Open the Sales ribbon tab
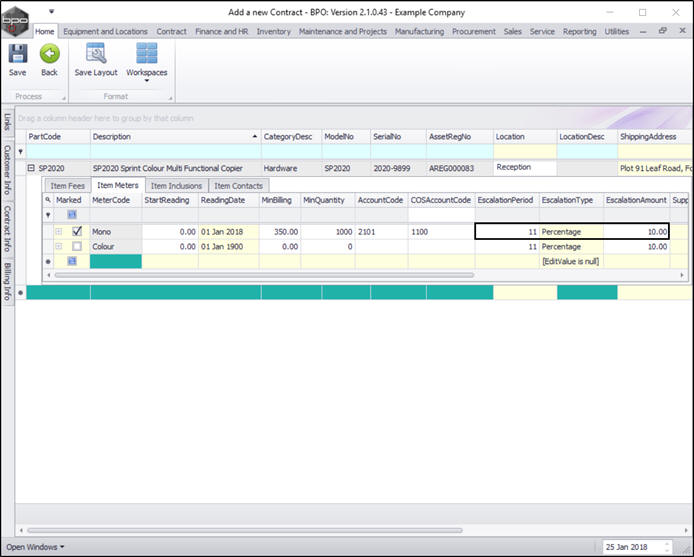Screen dimensions: 694x557 click(x=513, y=31)
